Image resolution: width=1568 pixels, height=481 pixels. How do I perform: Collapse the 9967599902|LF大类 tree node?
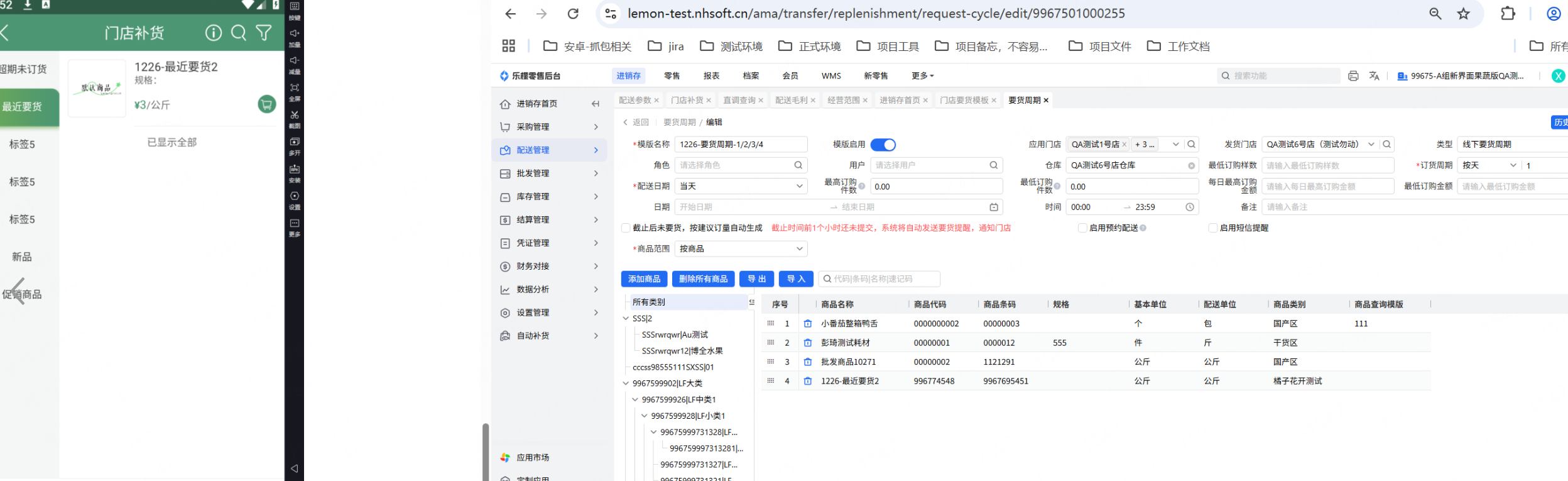[626, 384]
